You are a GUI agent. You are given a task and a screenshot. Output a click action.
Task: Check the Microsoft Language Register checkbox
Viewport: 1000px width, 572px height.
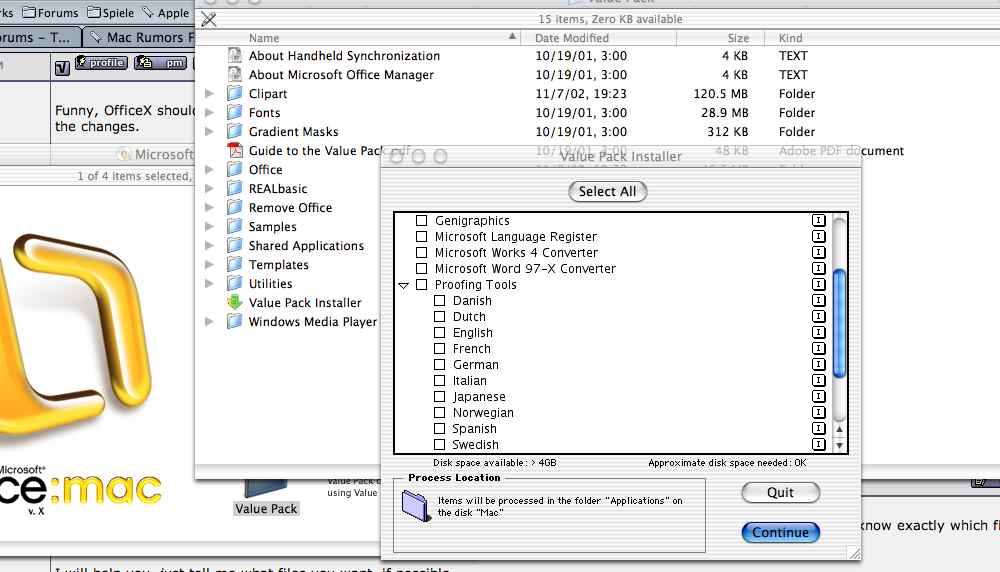[x=422, y=237]
